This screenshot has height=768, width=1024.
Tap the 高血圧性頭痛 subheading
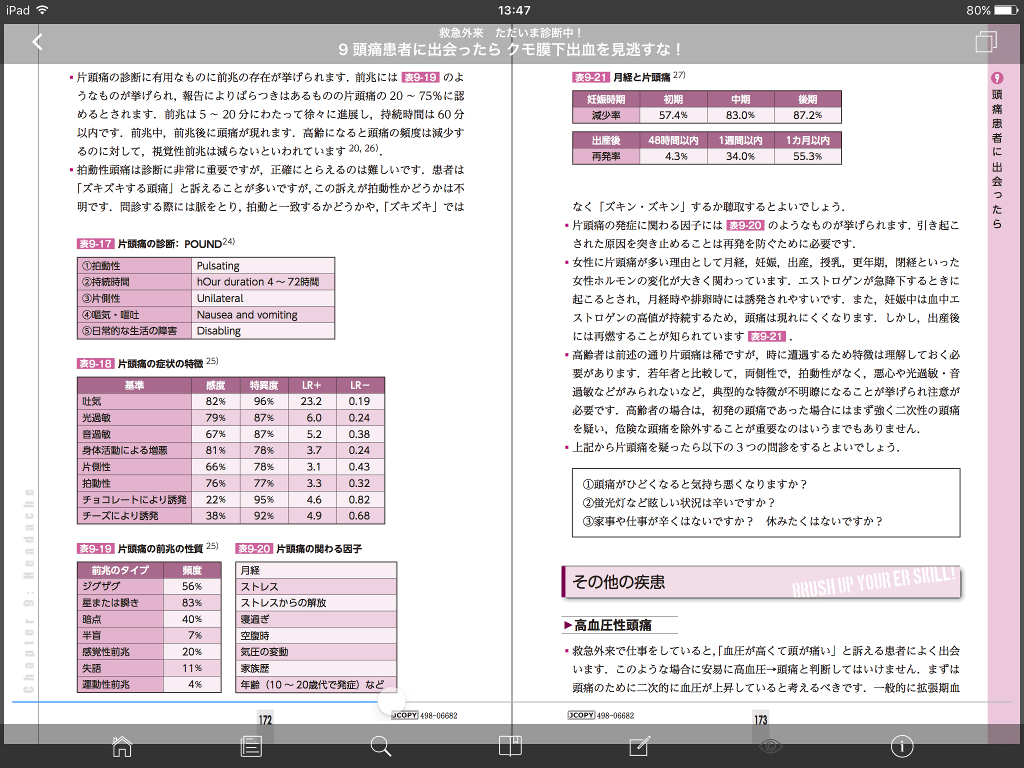click(613, 625)
